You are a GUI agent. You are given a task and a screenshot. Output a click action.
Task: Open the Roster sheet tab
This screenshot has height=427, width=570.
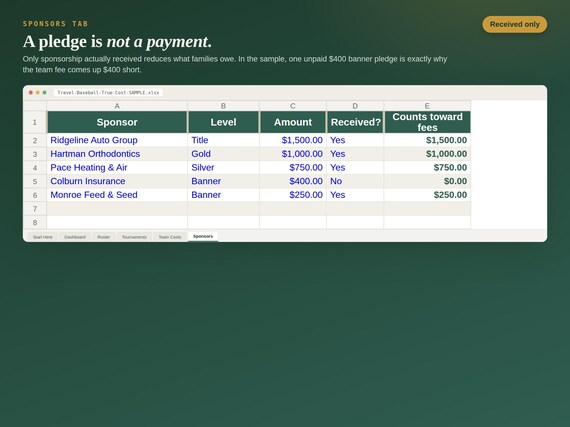104,237
